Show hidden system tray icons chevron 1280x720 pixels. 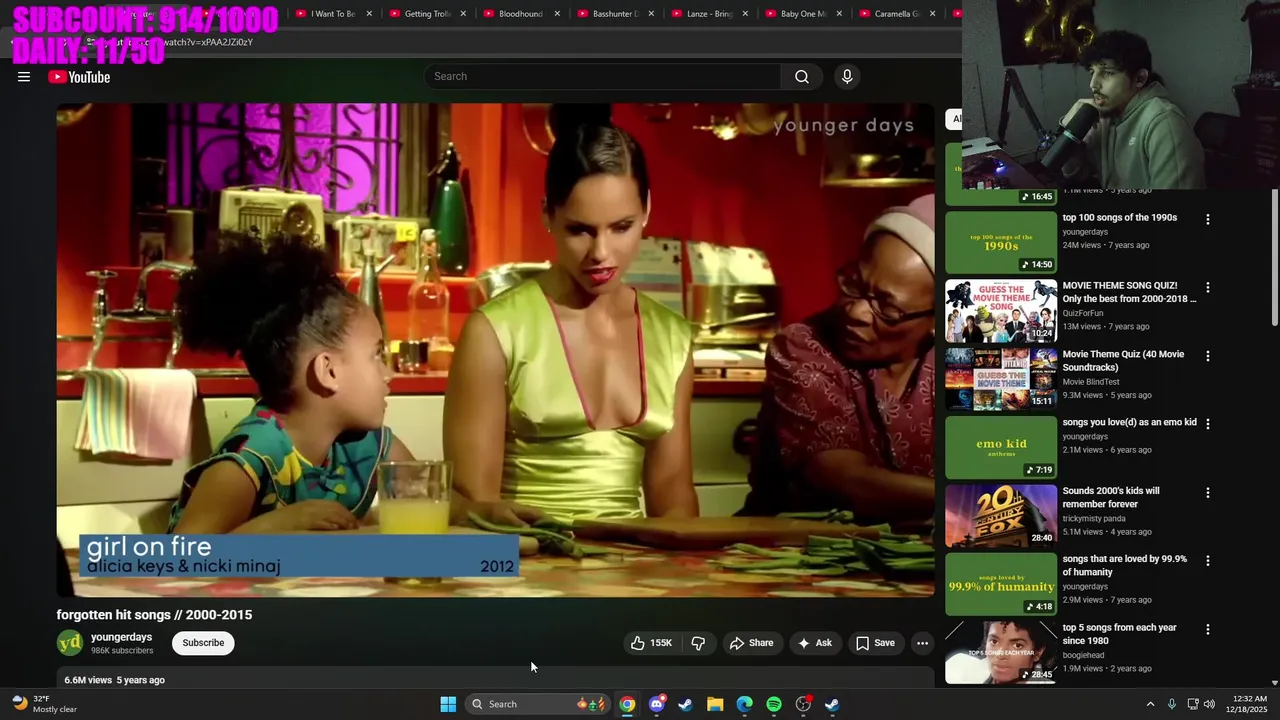pos(1150,704)
